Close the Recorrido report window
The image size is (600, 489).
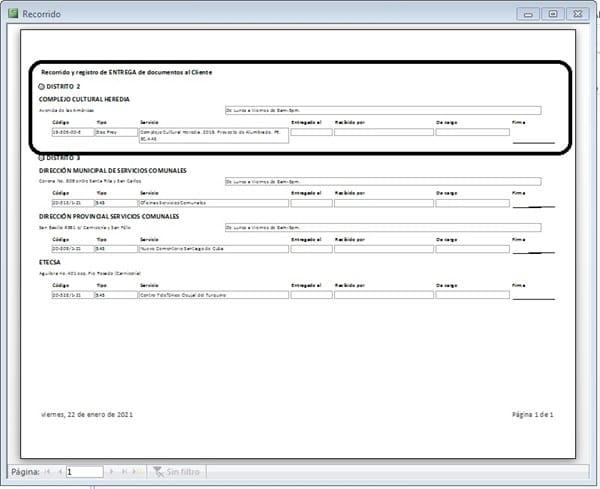pyautogui.click(x=575, y=14)
